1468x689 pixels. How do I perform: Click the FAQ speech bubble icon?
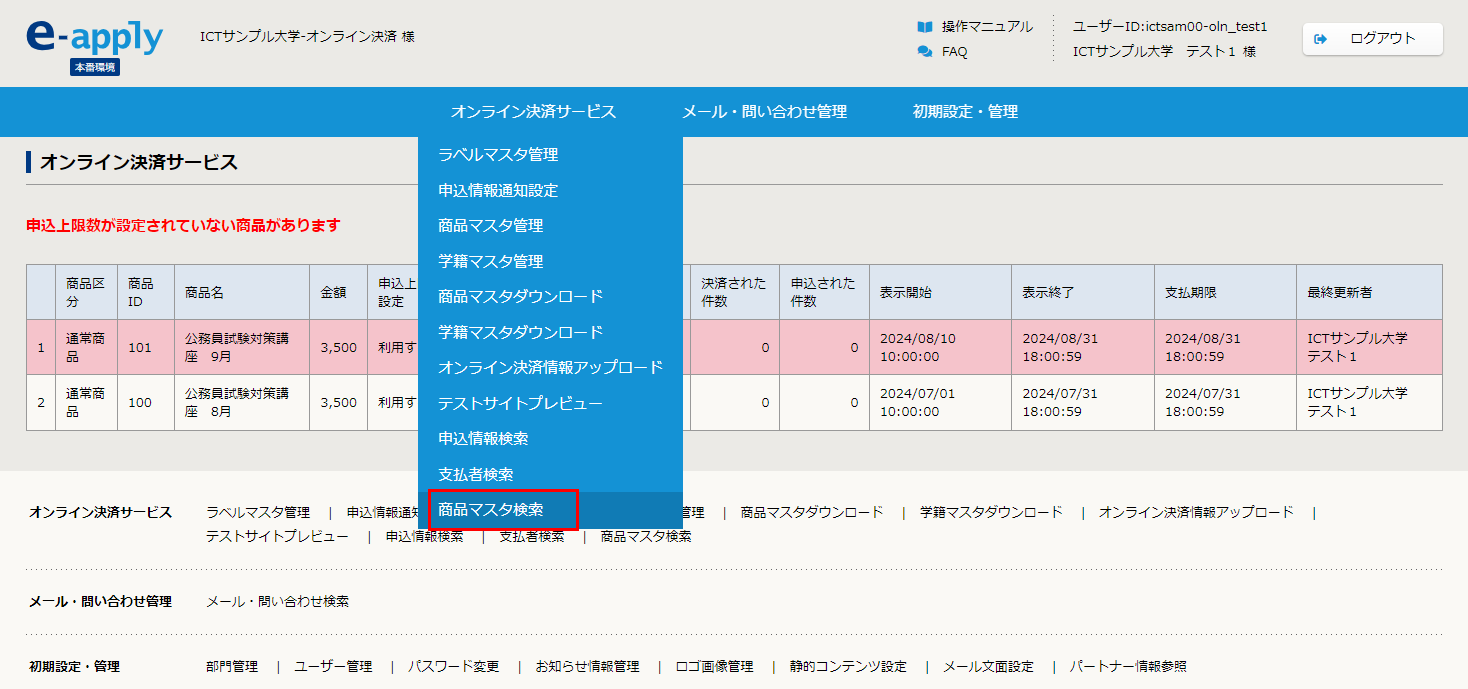[x=925, y=52]
